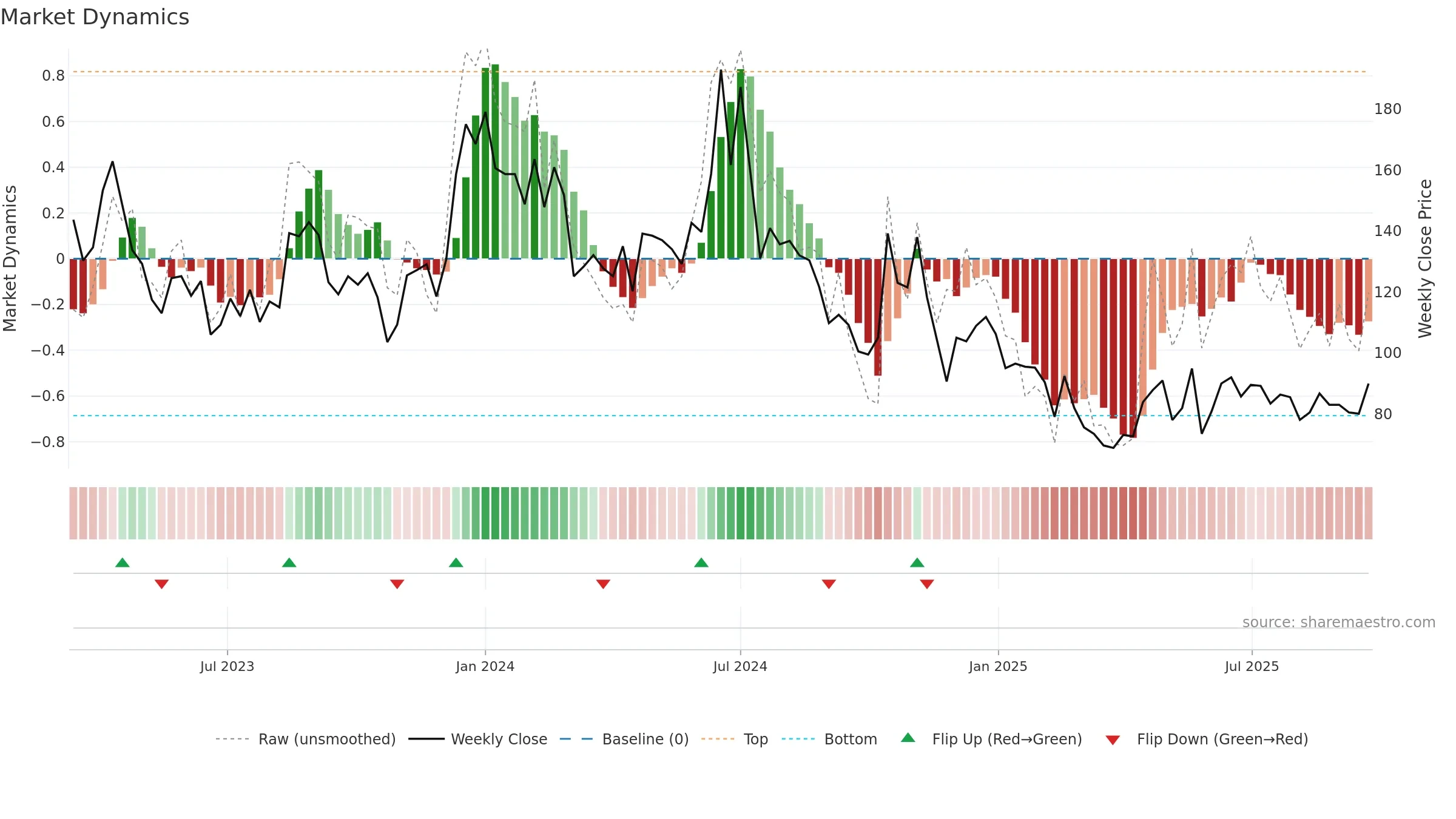Click the last green flip-up marker before Jan 2025

coord(917,563)
